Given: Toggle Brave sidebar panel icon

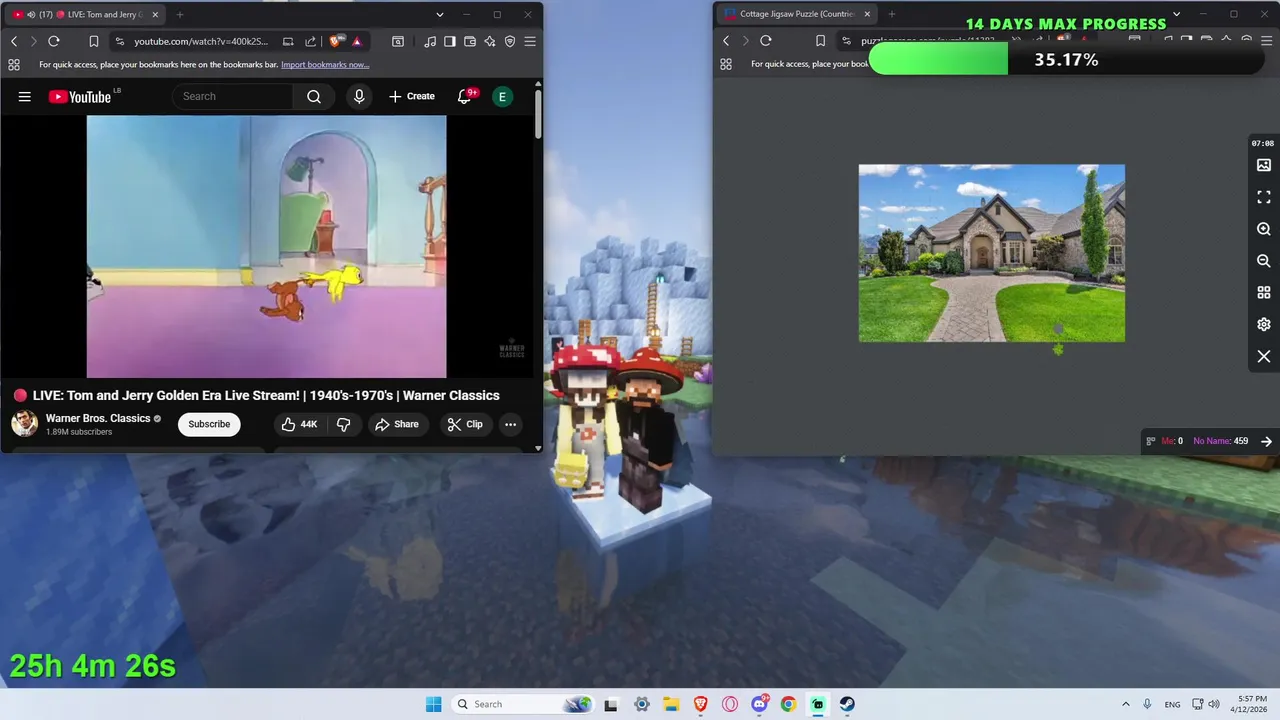Looking at the screenshot, I should [x=450, y=41].
